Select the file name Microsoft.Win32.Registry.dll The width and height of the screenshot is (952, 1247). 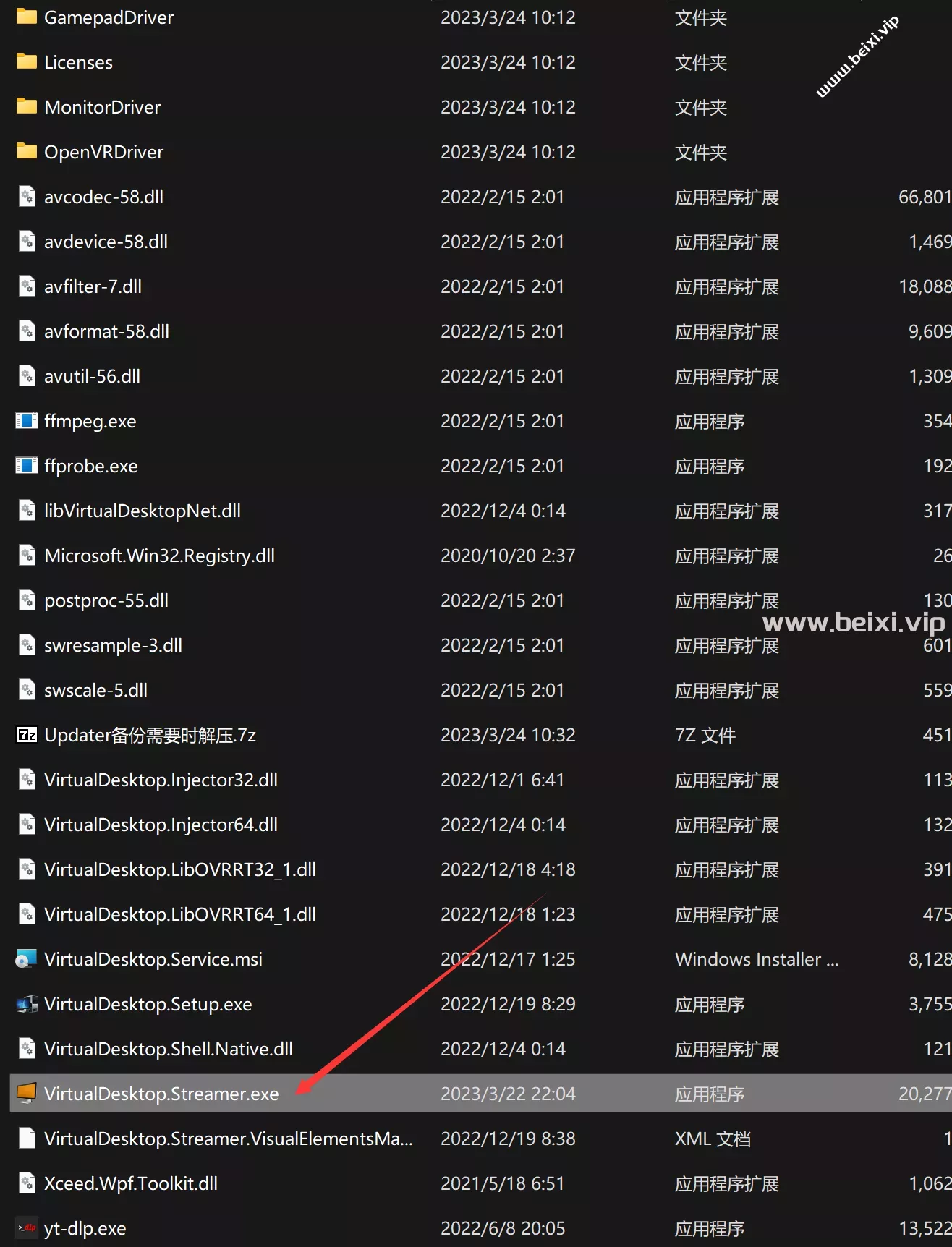pos(160,556)
